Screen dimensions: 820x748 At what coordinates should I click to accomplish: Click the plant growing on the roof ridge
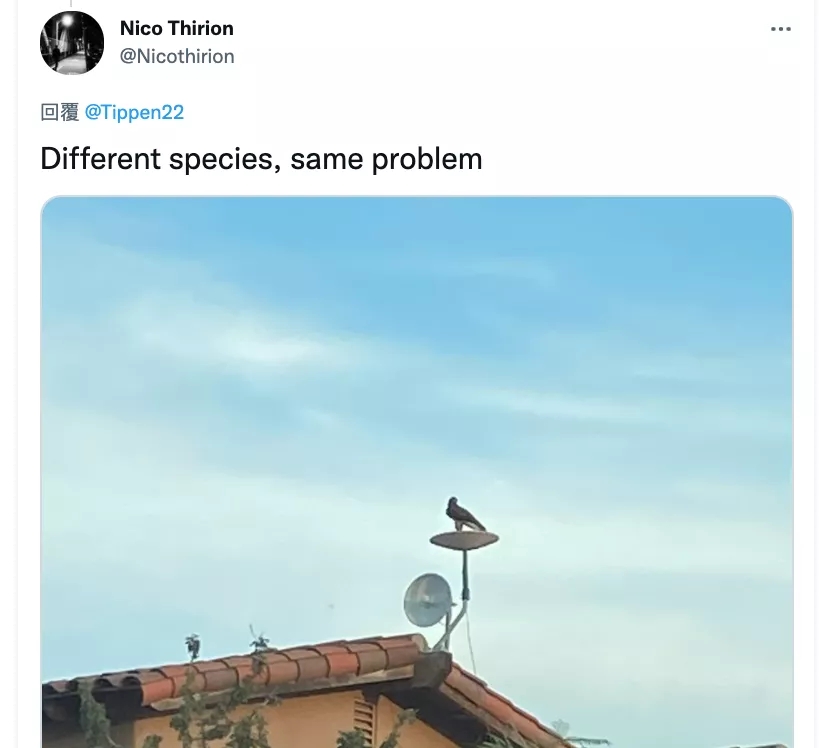coord(193,647)
